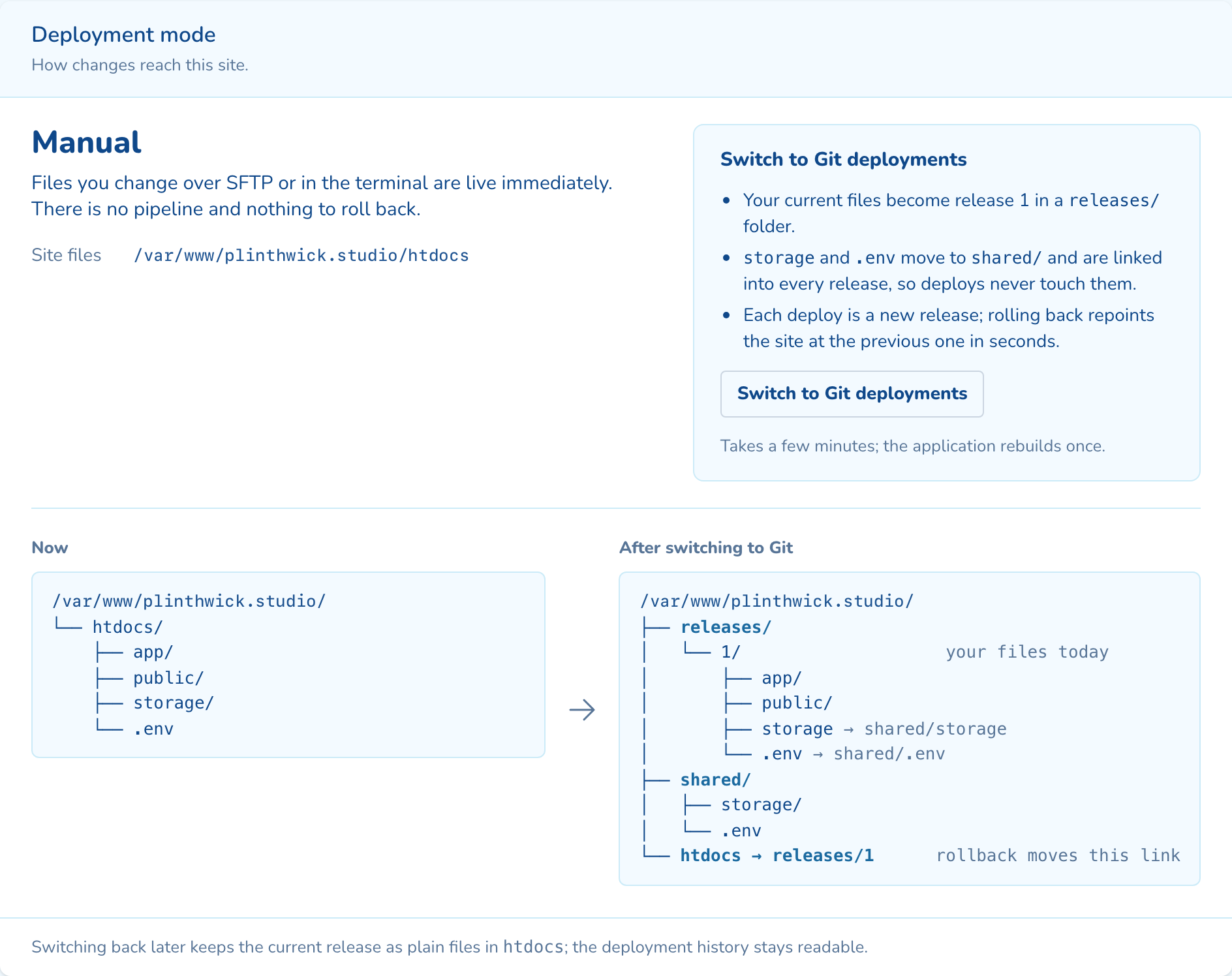Click the bullet 'Each deploy is a new release'
The width and height of the screenshot is (1232, 976).
[949, 328]
